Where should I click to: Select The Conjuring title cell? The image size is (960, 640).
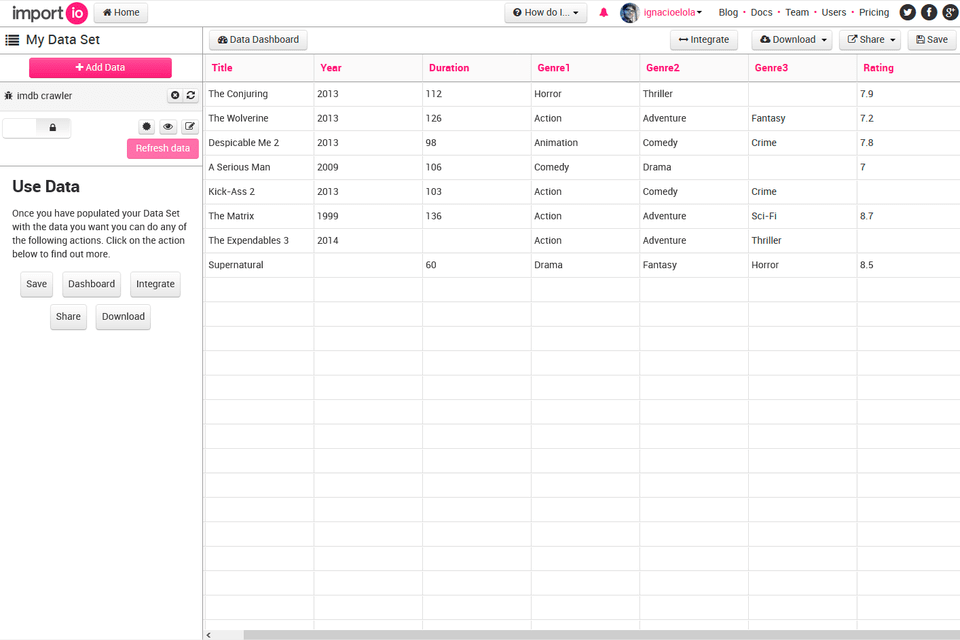[259, 94]
